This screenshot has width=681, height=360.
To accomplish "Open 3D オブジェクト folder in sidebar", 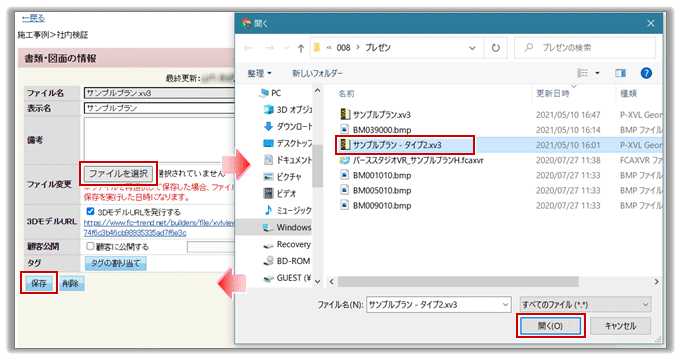I will [288, 109].
